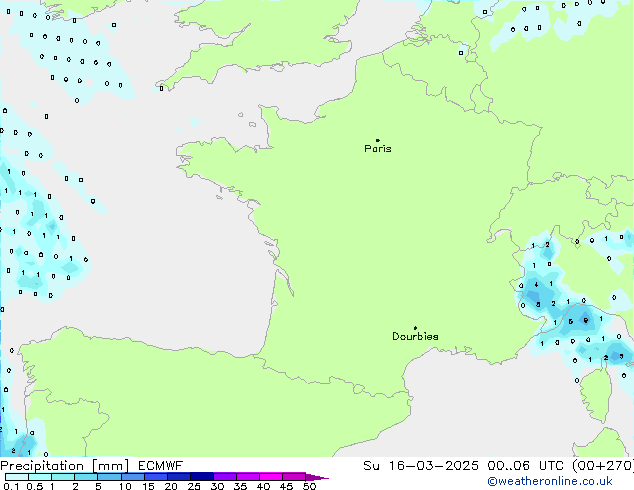The height and width of the screenshot is (490, 634).
Task: Click the legend label '0.1'
Action: point(11,486)
